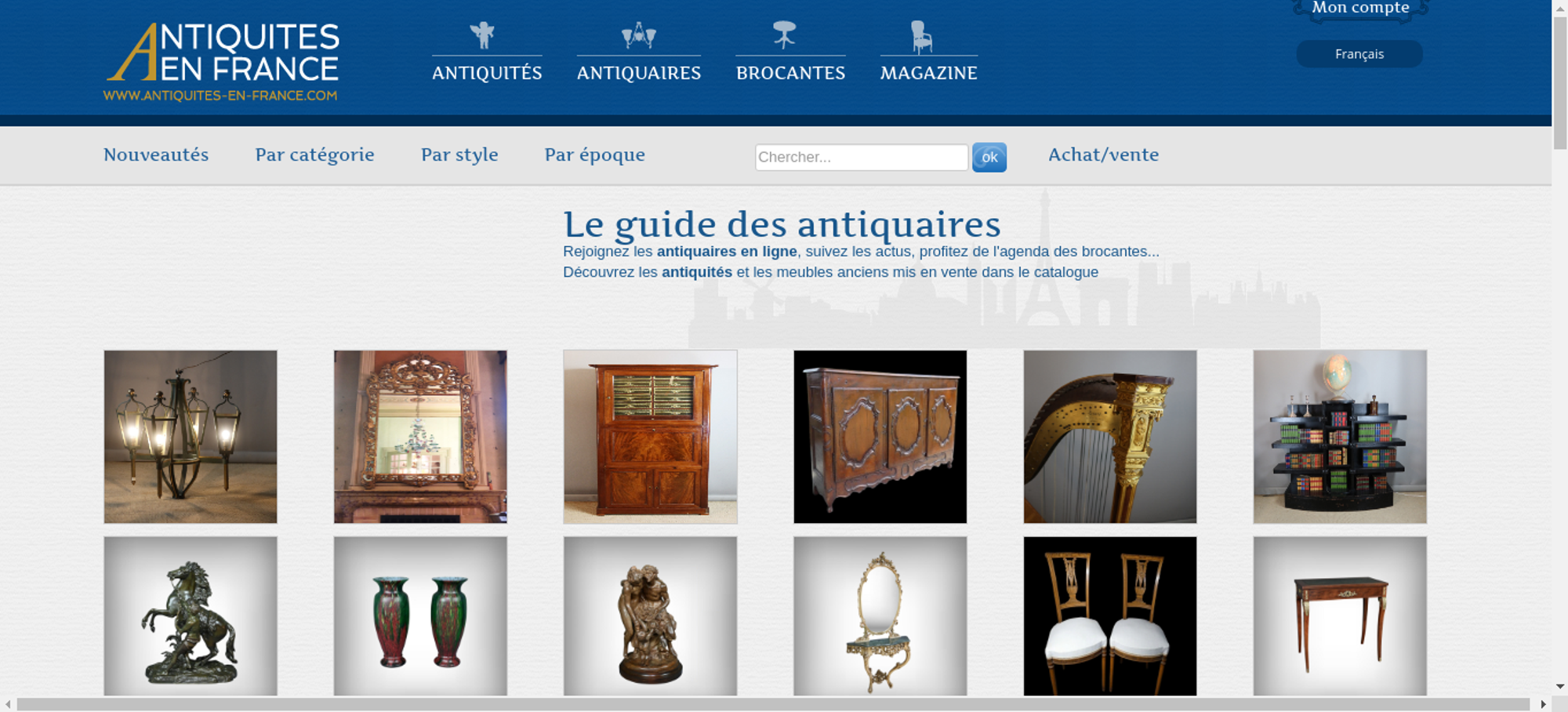Open the golden harp thumbnail
Image resolution: width=1568 pixels, height=712 pixels.
coord(1110,437)
